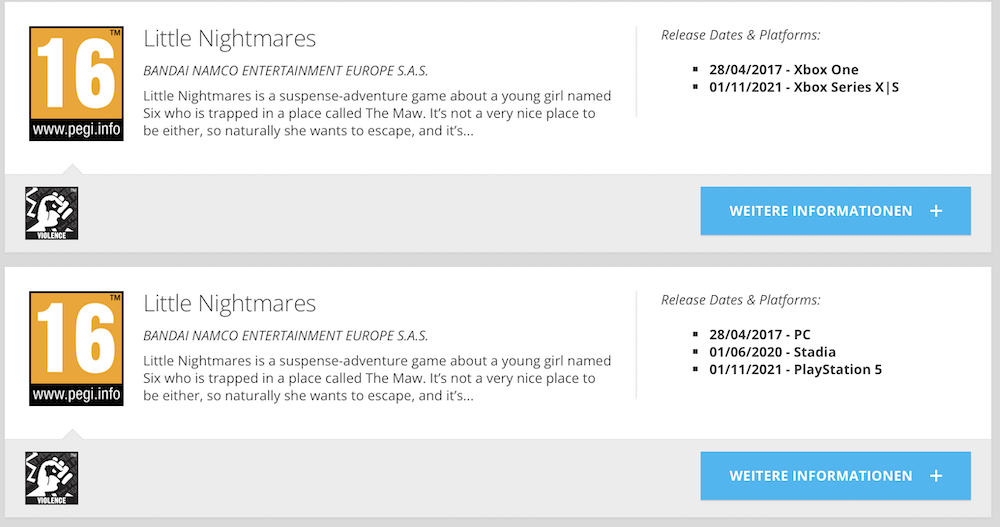
Task: Select the 01/11/2021 Xbox Series X|S release
Action: 804,87
